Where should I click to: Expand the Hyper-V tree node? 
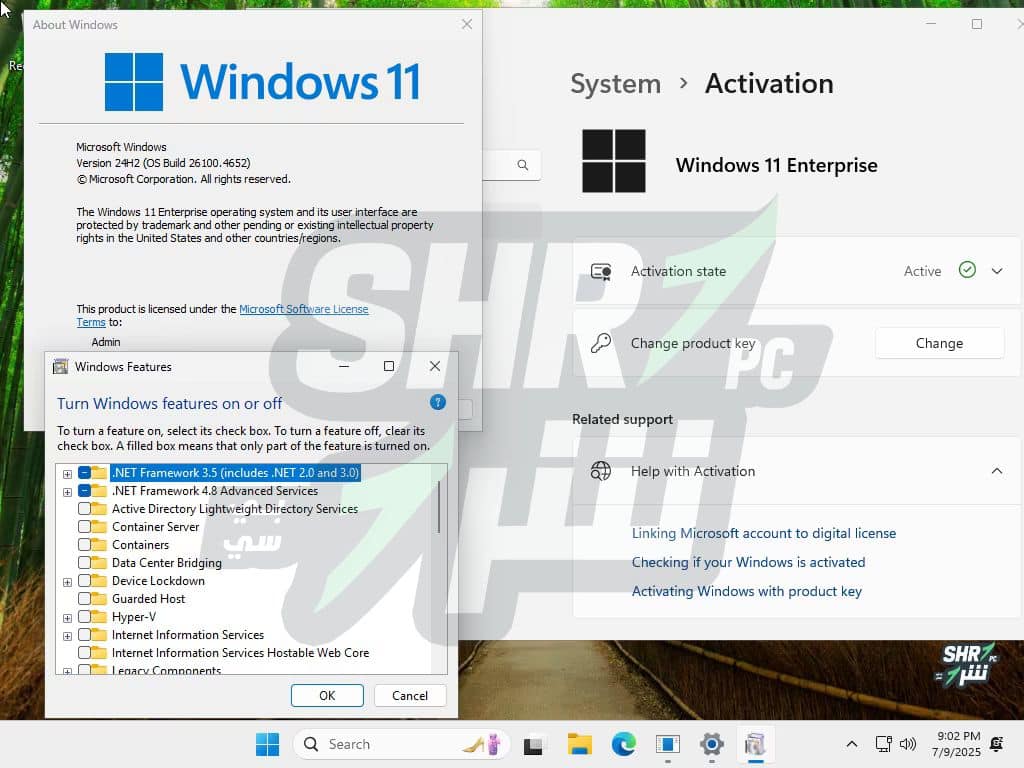point(67,618)
